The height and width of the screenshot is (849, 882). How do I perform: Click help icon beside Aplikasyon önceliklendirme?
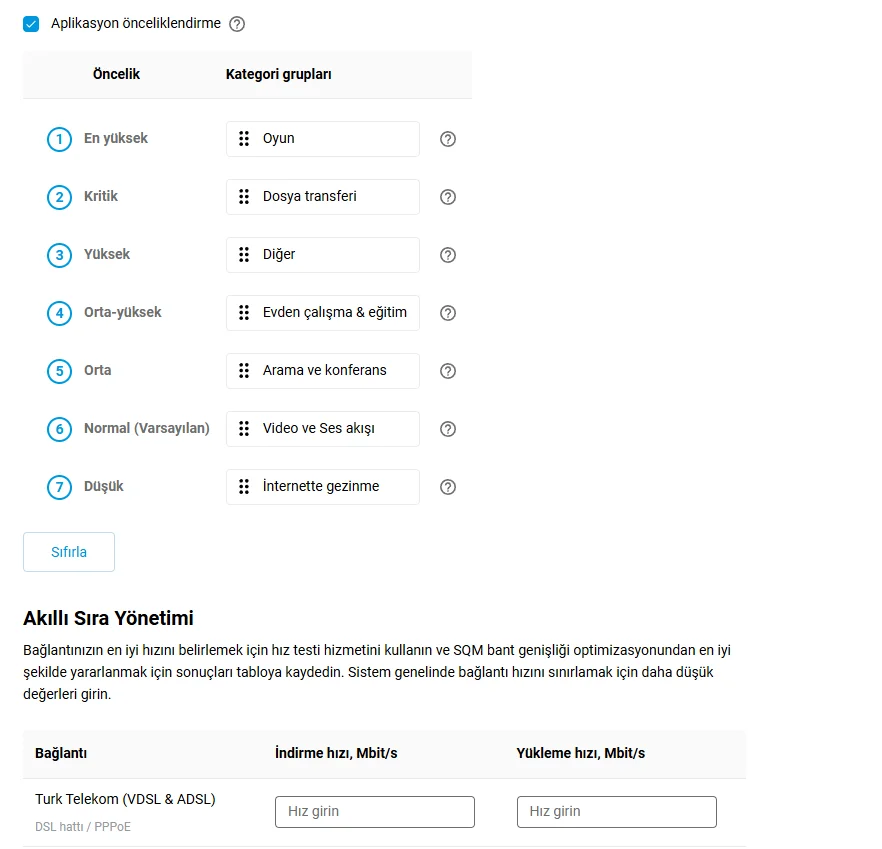(237, 24)
